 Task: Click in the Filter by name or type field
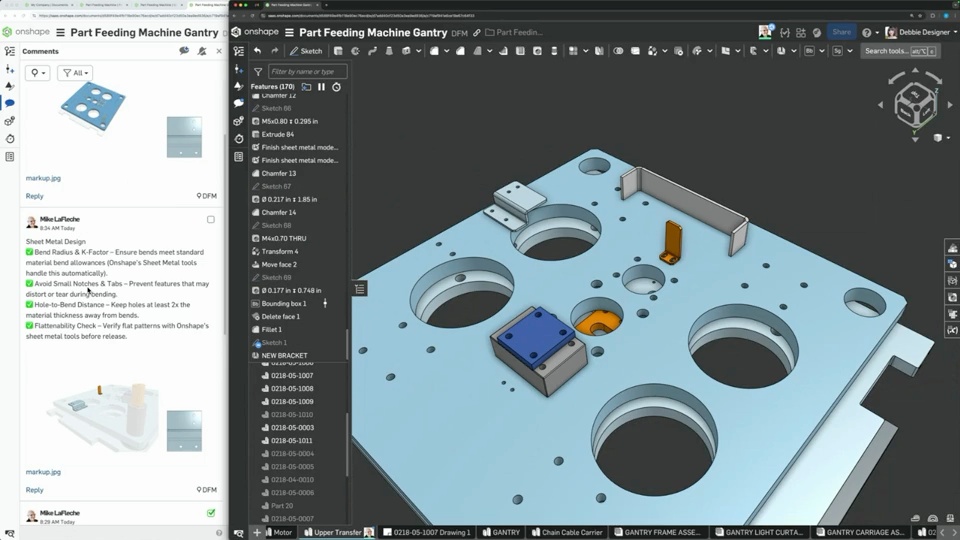[x=307, y=72]
